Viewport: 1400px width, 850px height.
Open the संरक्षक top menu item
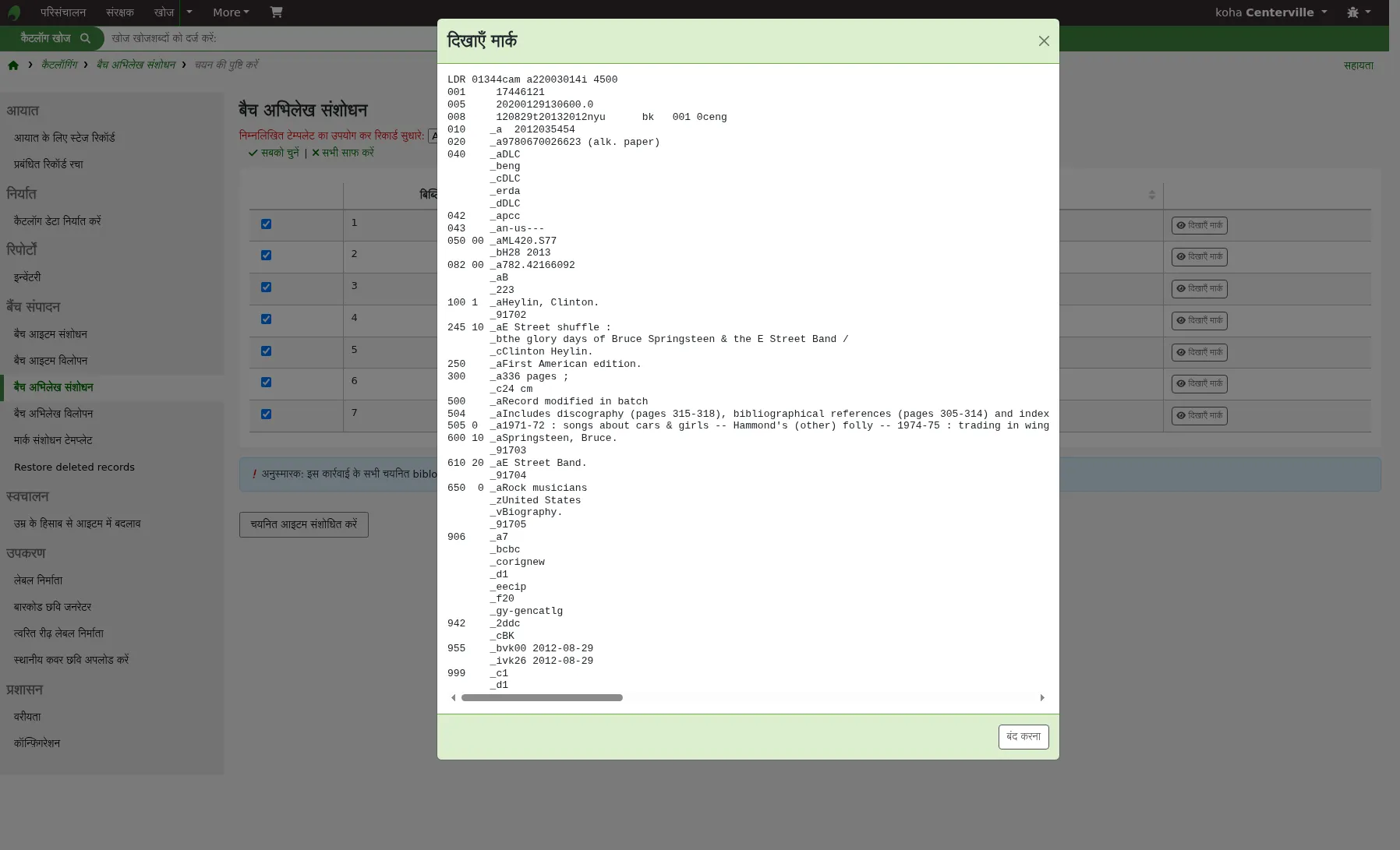[120, 12]
